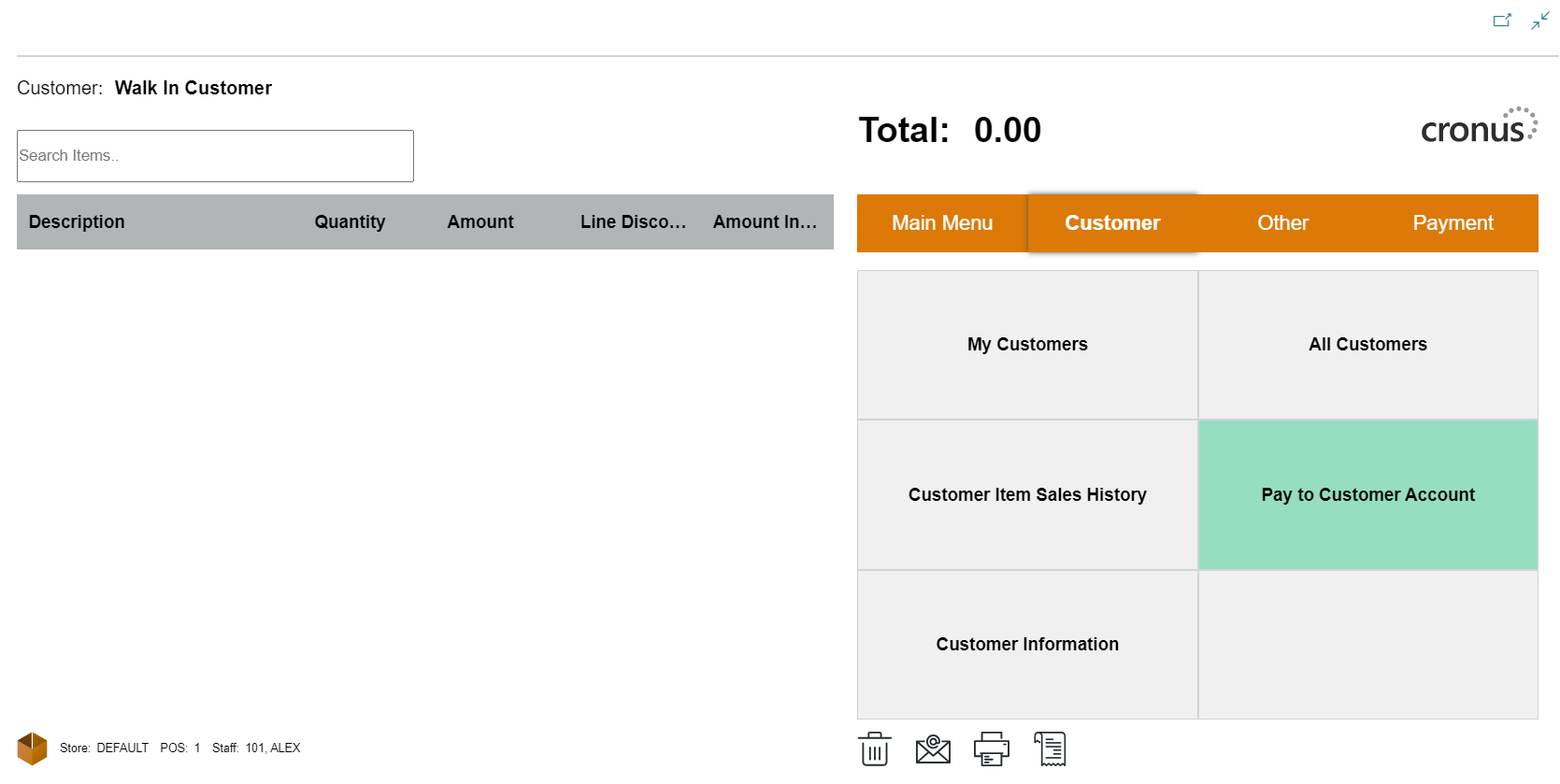
Task: Click the receipt document icon
Action: coord(1051,748)
